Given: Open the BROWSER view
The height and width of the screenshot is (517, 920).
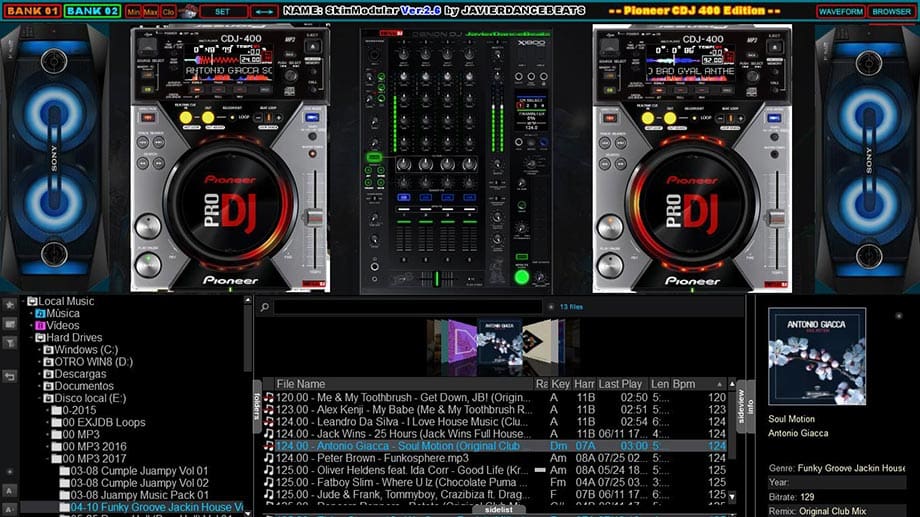Looking at the screenshot, I should coord(891,11).
